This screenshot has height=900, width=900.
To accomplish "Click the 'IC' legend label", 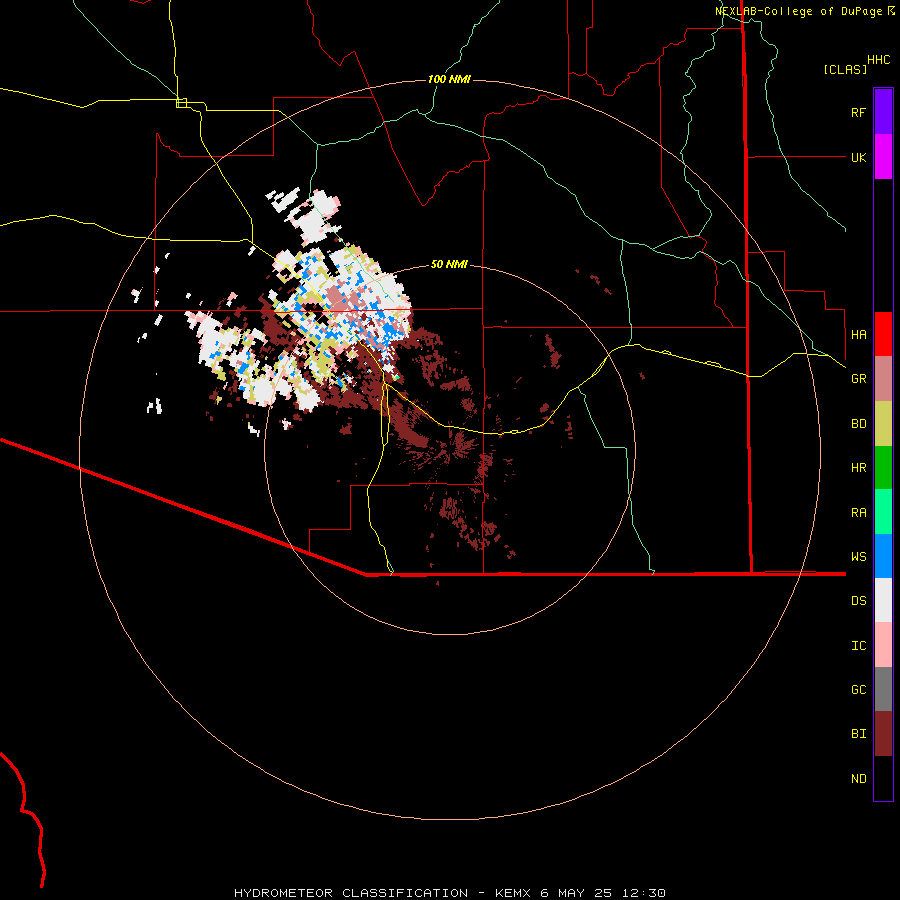I will click(858, 646).
